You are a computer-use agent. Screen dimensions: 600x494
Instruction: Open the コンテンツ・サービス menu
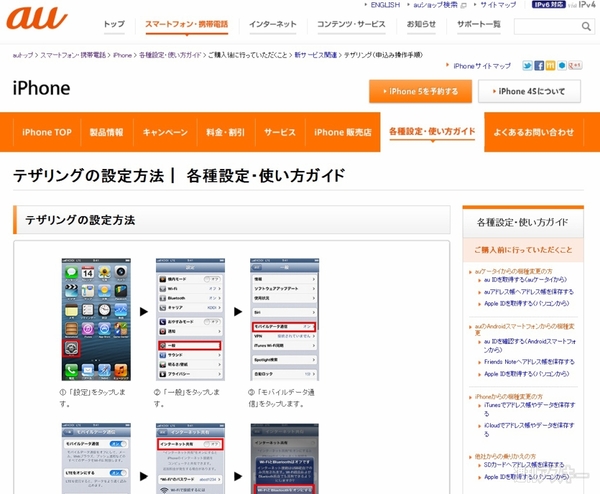tap(351, 24)
